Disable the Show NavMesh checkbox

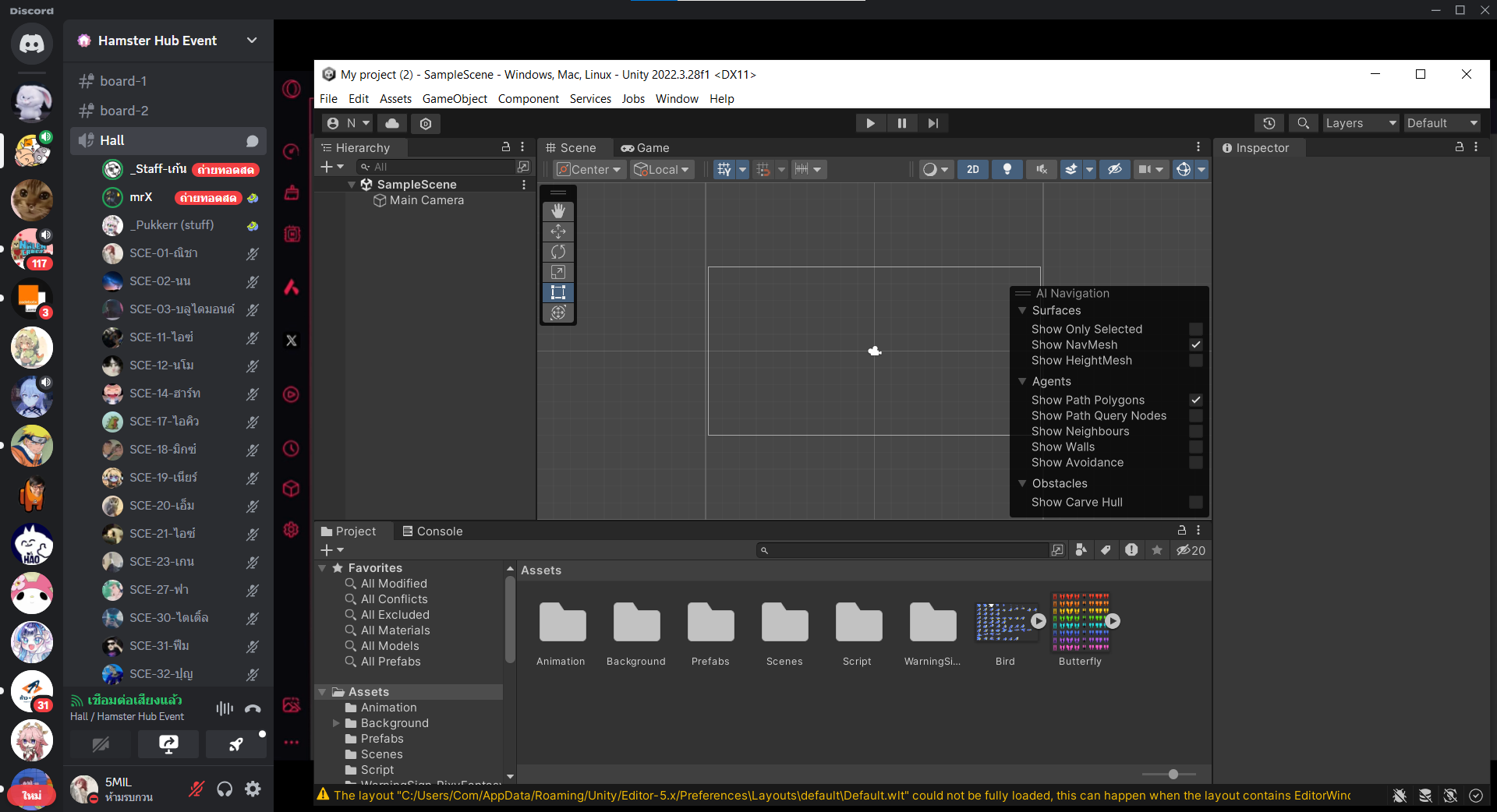click(1196, 344)
